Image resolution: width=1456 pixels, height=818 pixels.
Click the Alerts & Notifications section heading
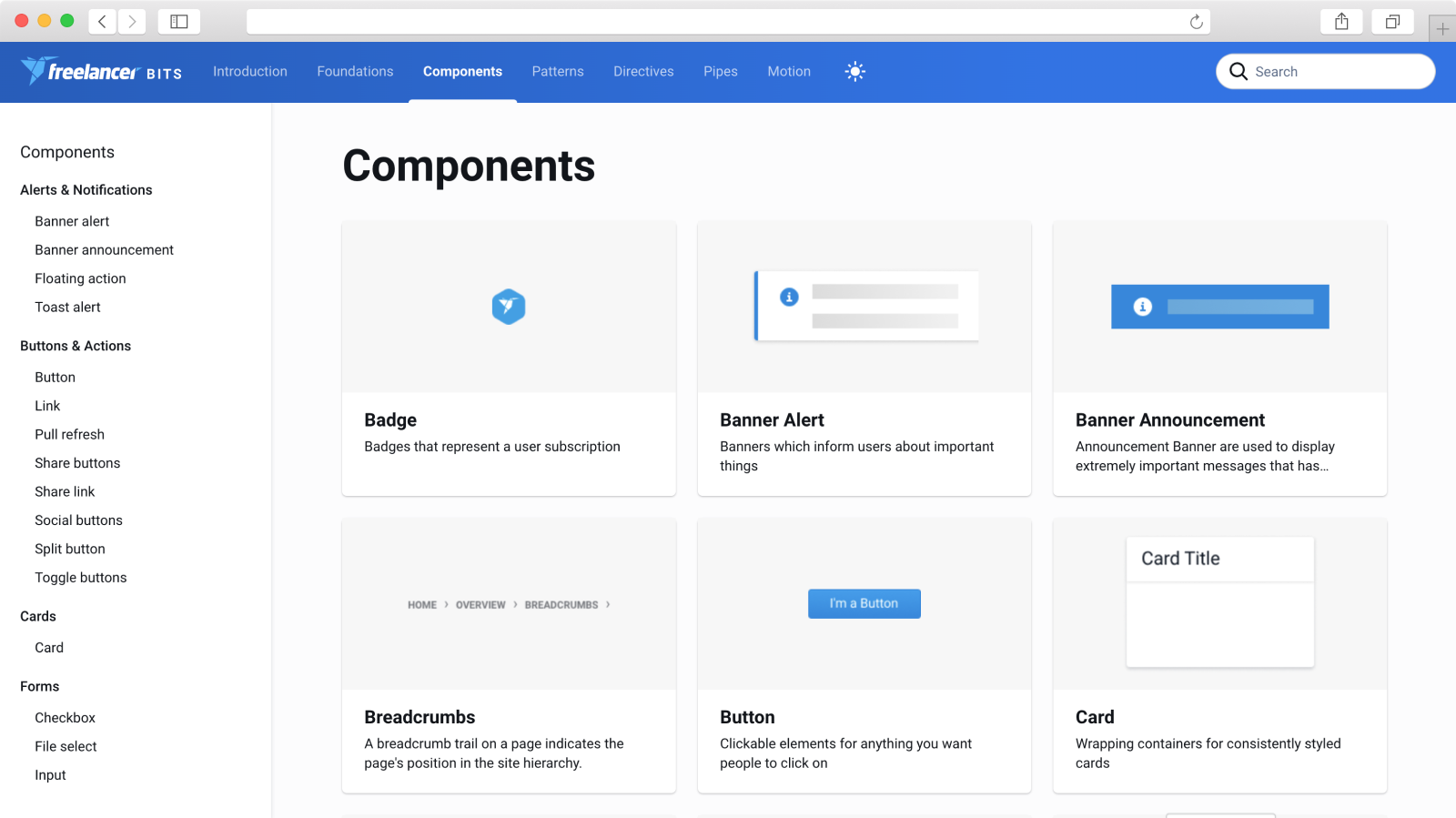[x=86, y=190]
